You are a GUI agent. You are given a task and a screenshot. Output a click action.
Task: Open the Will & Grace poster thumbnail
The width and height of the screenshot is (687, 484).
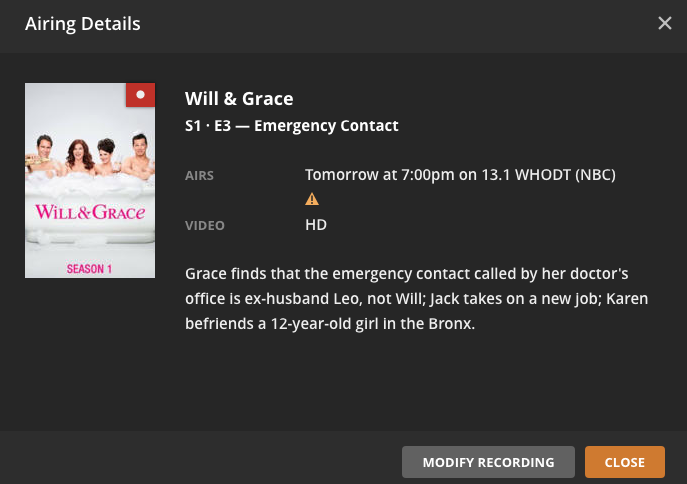90,180
